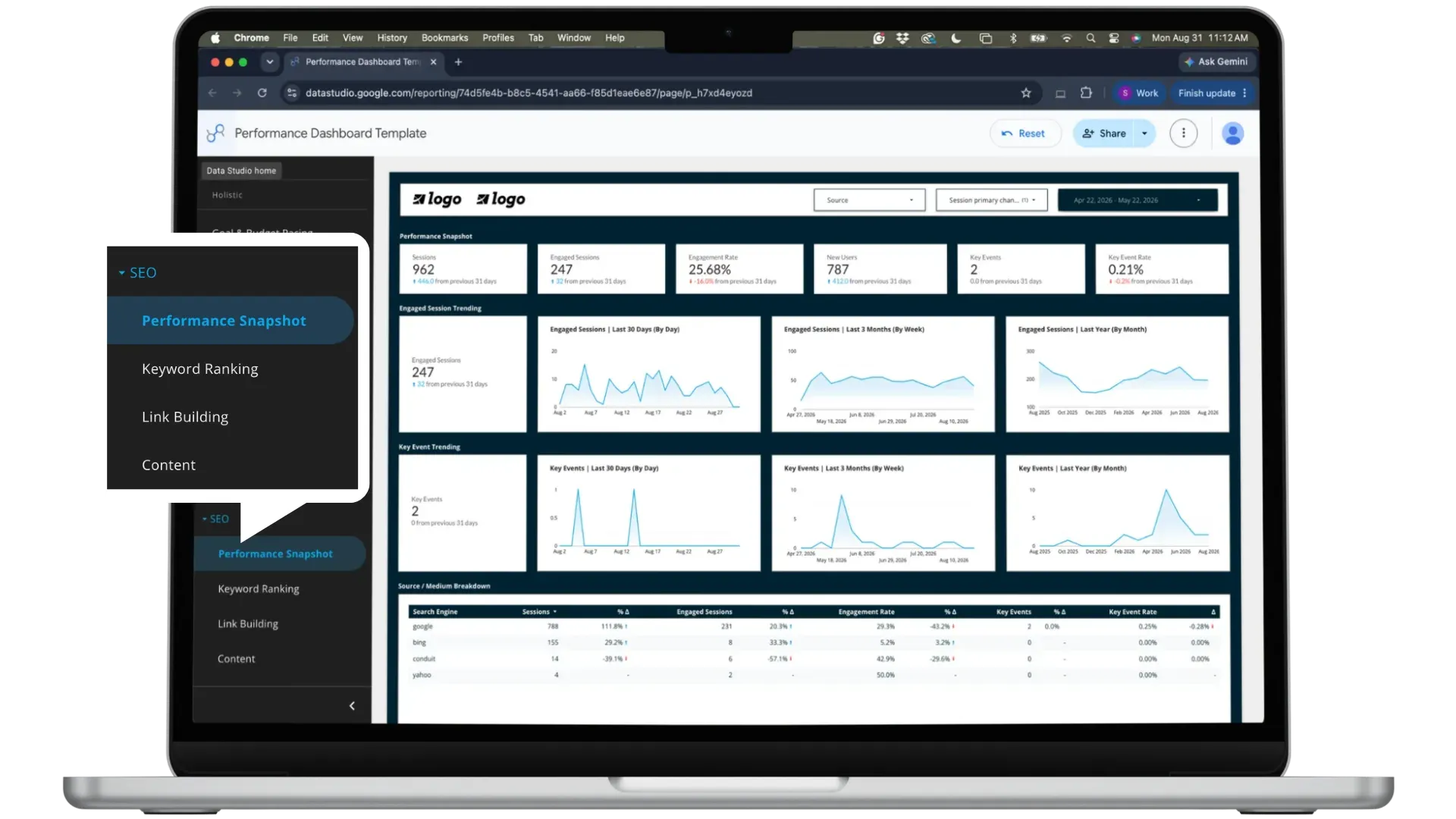The image size is (1456, 819).
Task: Open the more options kebab menu
Action: (x=1183, y=133)
